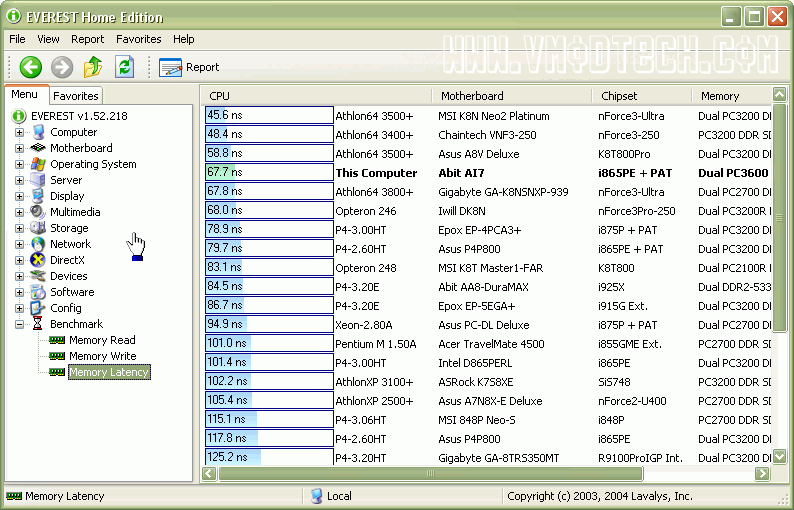Open the Favorites menu

pyautogui.click(x=139, y=39)
